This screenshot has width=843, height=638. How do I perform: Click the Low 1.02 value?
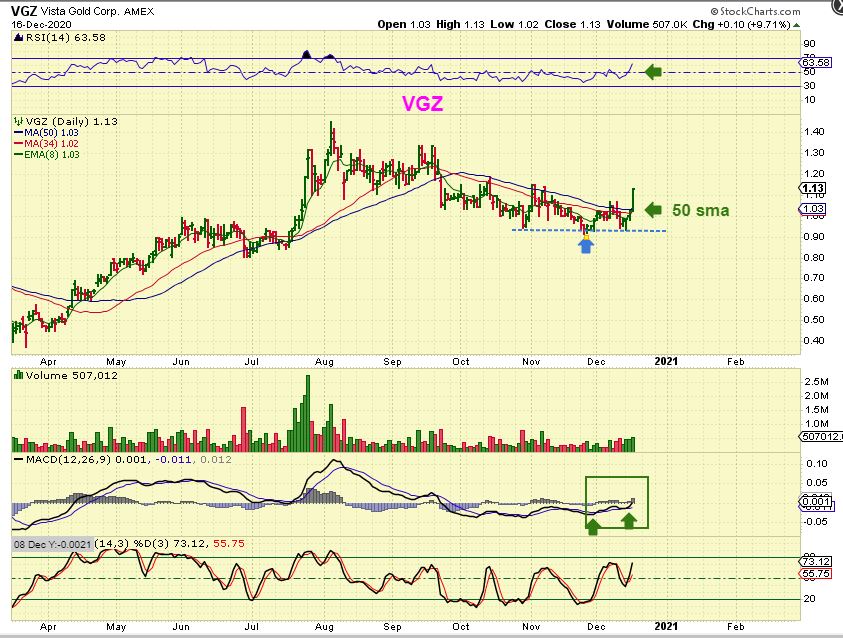point(515,24)
